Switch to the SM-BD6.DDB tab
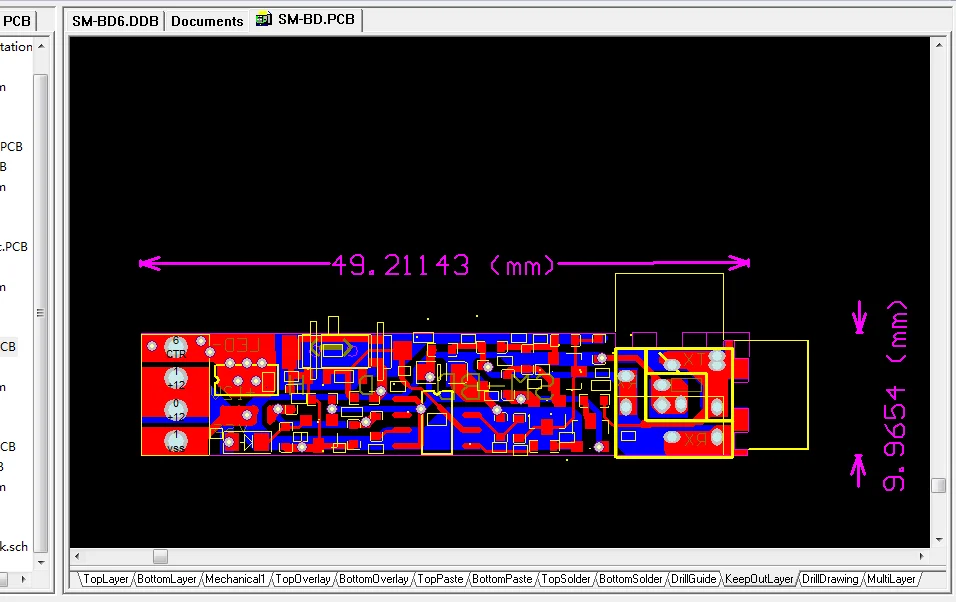The image size is (956, 602). click(116, 20)
